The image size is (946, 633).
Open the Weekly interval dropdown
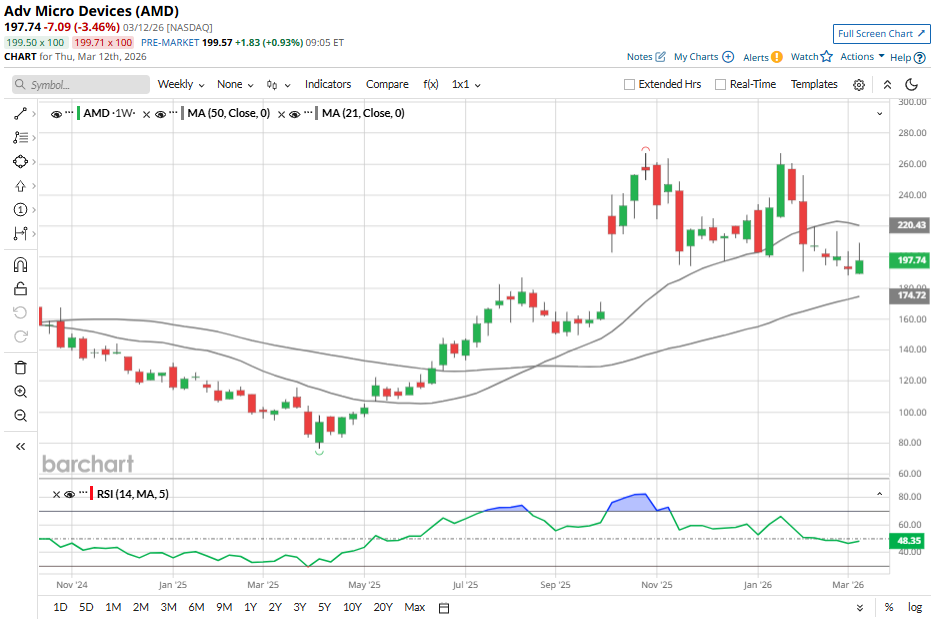click(181, 85)
